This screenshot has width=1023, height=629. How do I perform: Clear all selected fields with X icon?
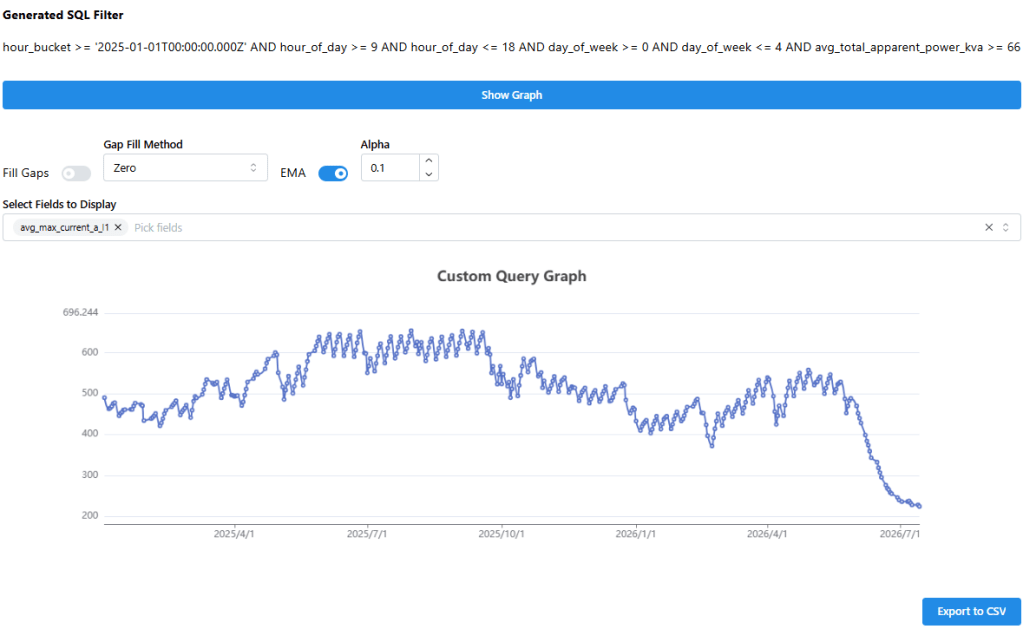(989, 227)
